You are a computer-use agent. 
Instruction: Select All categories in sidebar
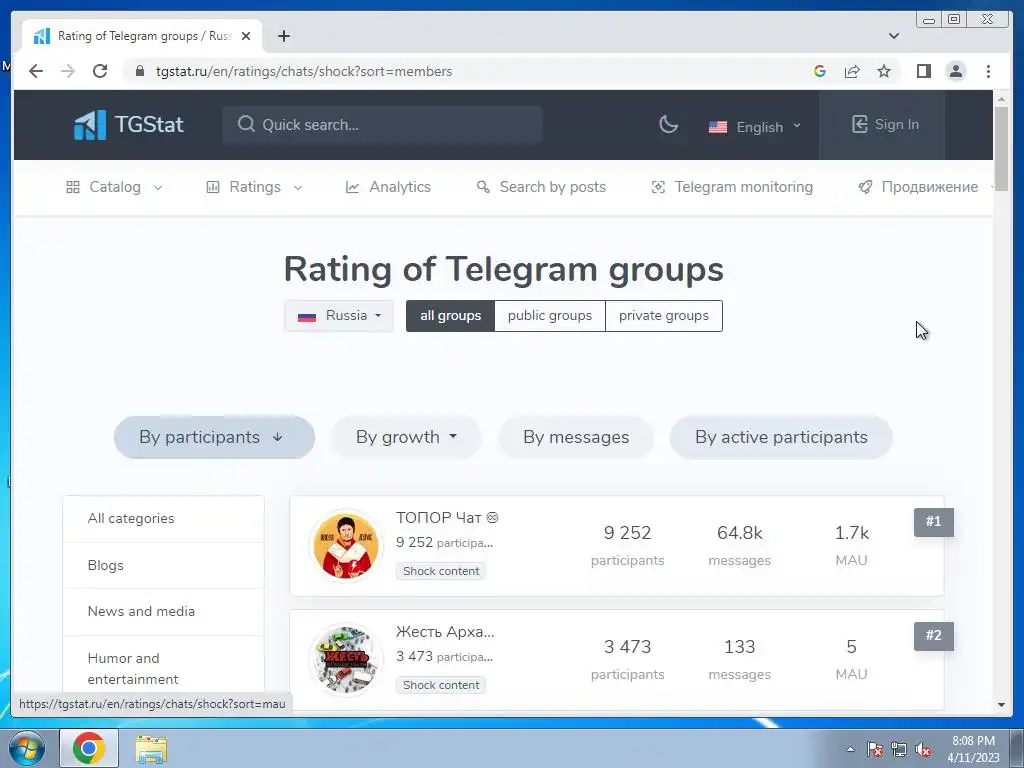click(x=163, y=519)
